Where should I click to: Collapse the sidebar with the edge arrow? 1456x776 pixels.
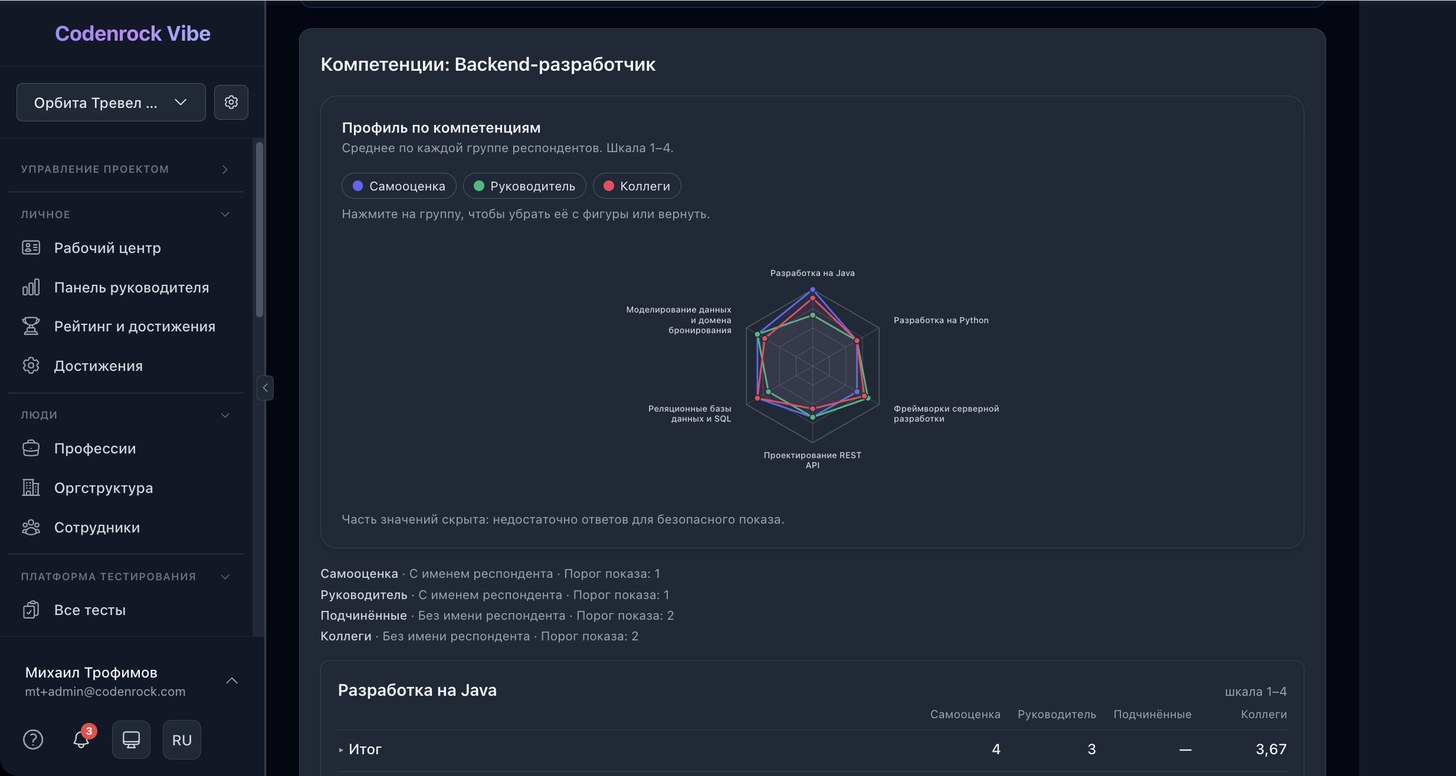[265, 388]
